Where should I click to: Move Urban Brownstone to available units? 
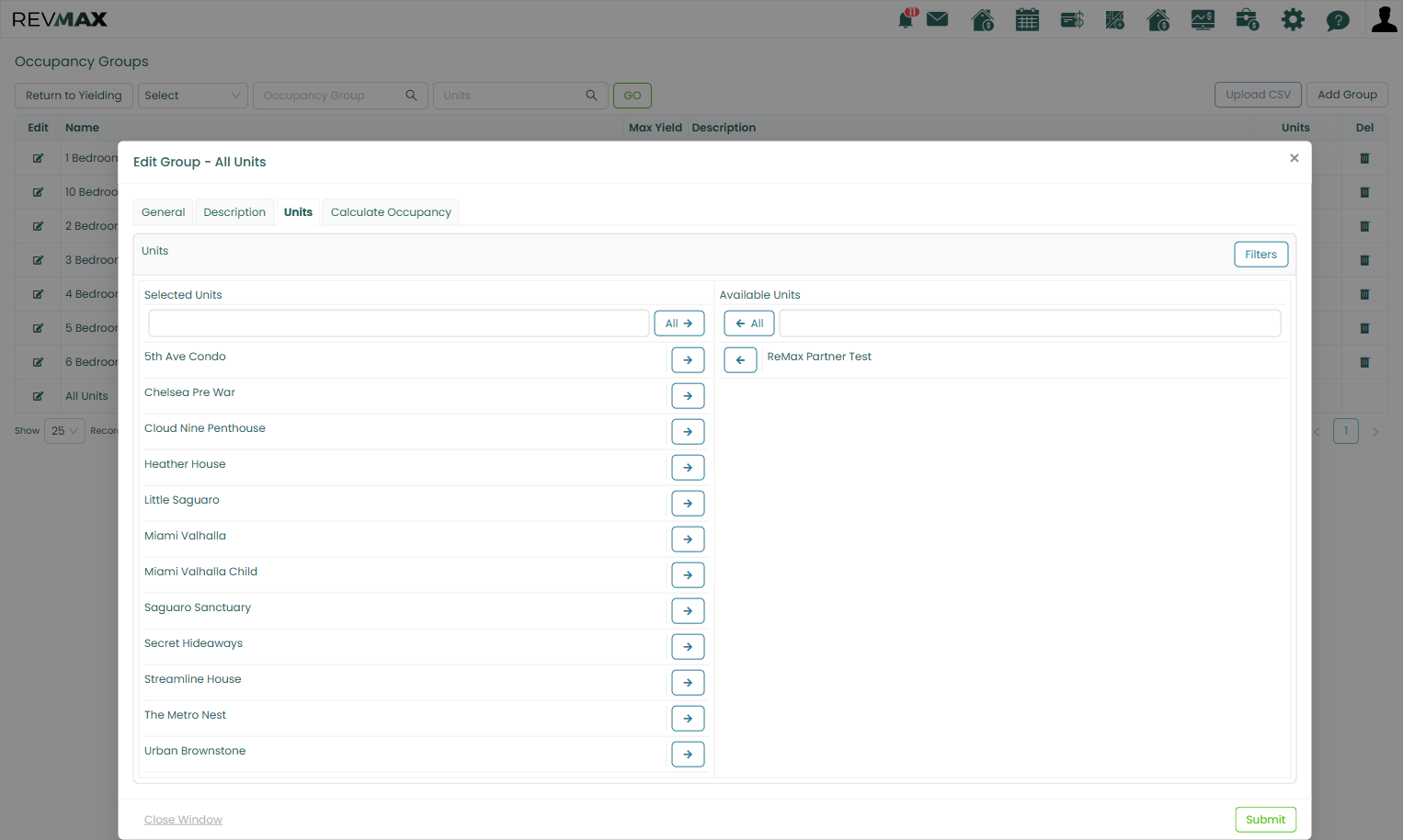(688, 755)
